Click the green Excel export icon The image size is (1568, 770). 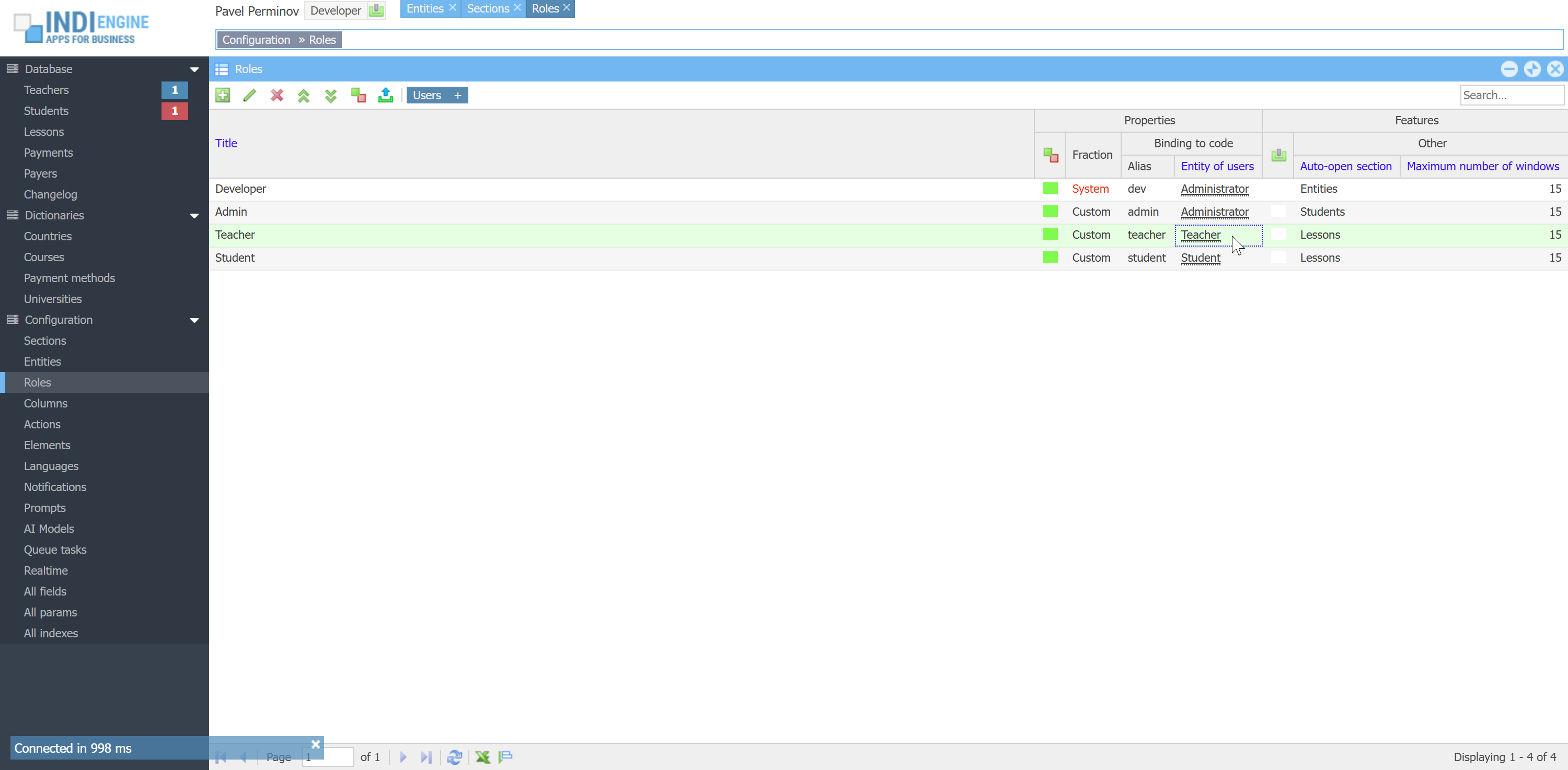pos(483,756)
